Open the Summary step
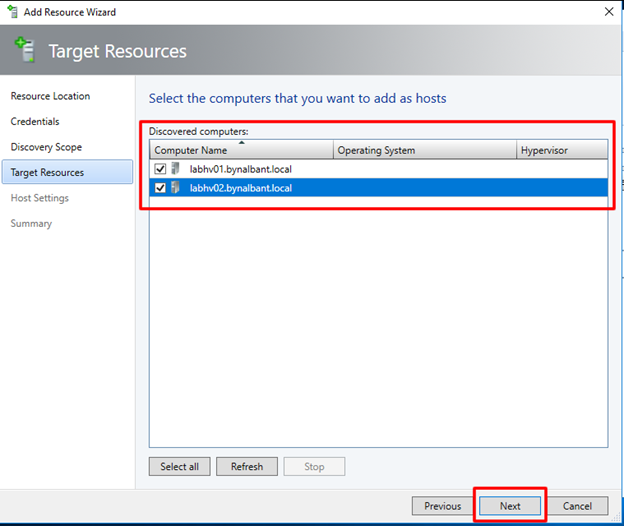 coord(31,223)
